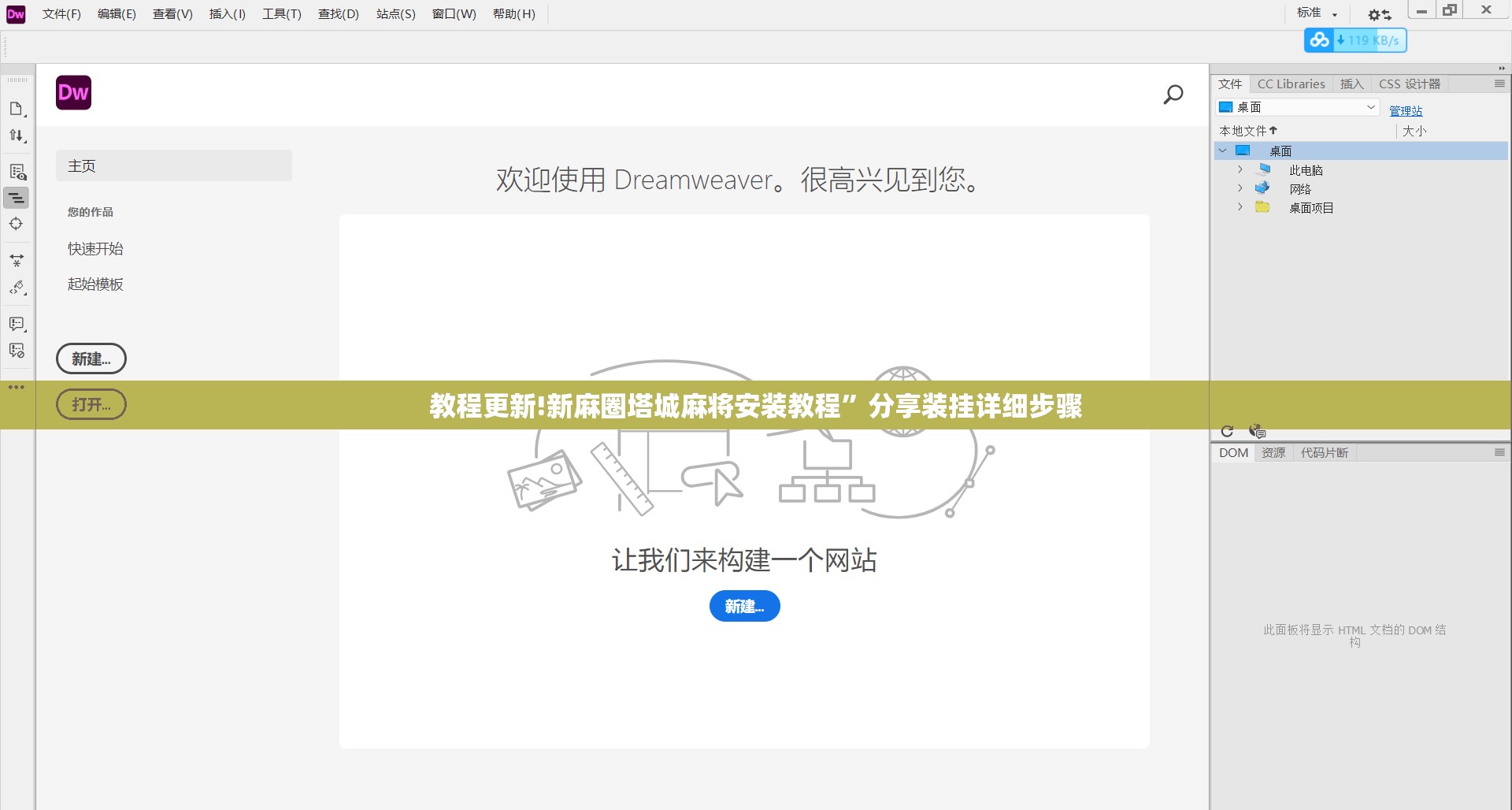The image size is (1512, 810).
Task: Open the 窗口(W) menu
Action: 454,14
